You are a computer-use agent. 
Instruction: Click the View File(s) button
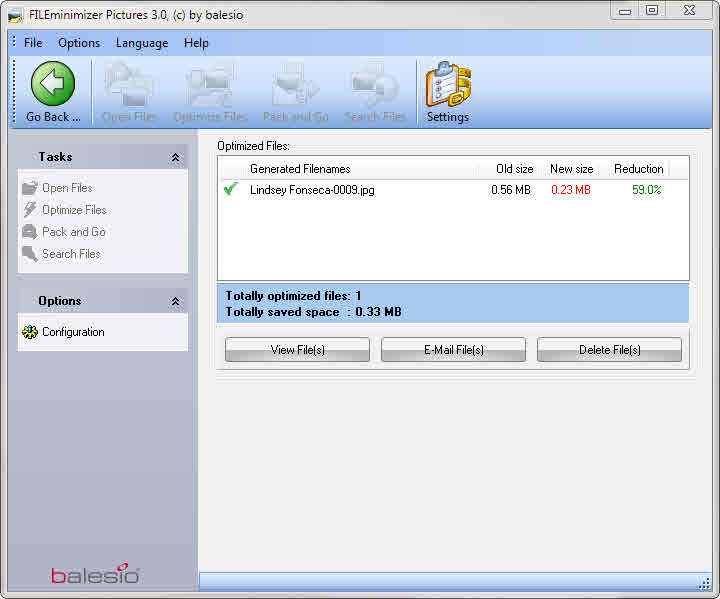click(x=298, y=350)
